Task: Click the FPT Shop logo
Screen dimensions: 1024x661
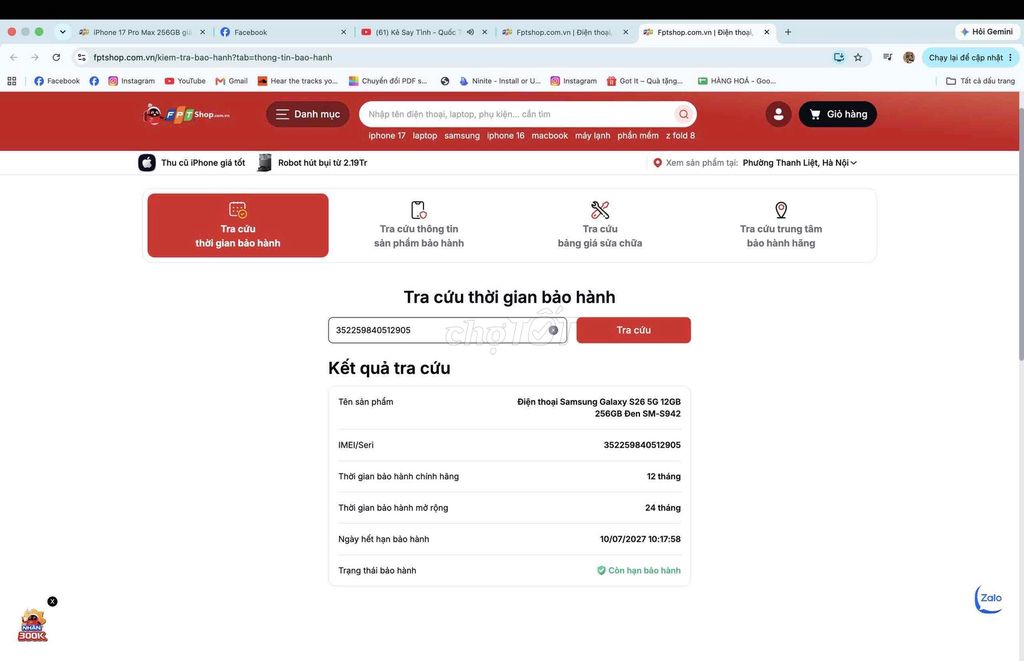Action: (187, 114)
